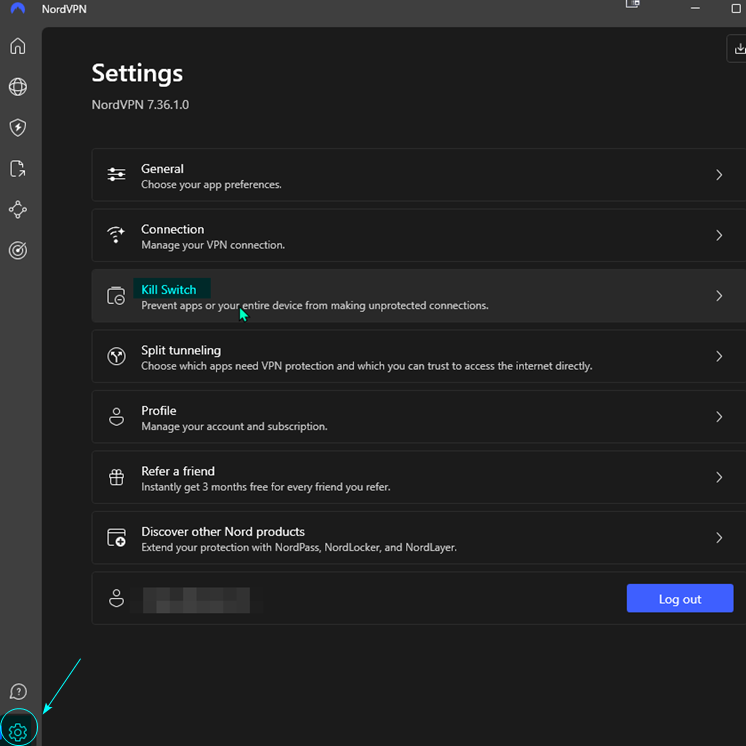Click the gift icon beside Refer a friend
This screenshot has height=746, width=746.
116,477
